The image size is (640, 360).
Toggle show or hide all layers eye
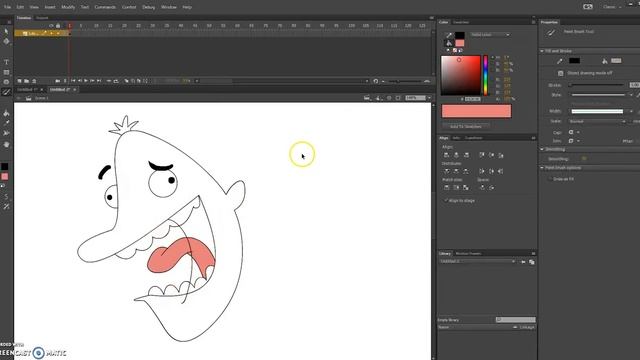[x=51, y=26]
